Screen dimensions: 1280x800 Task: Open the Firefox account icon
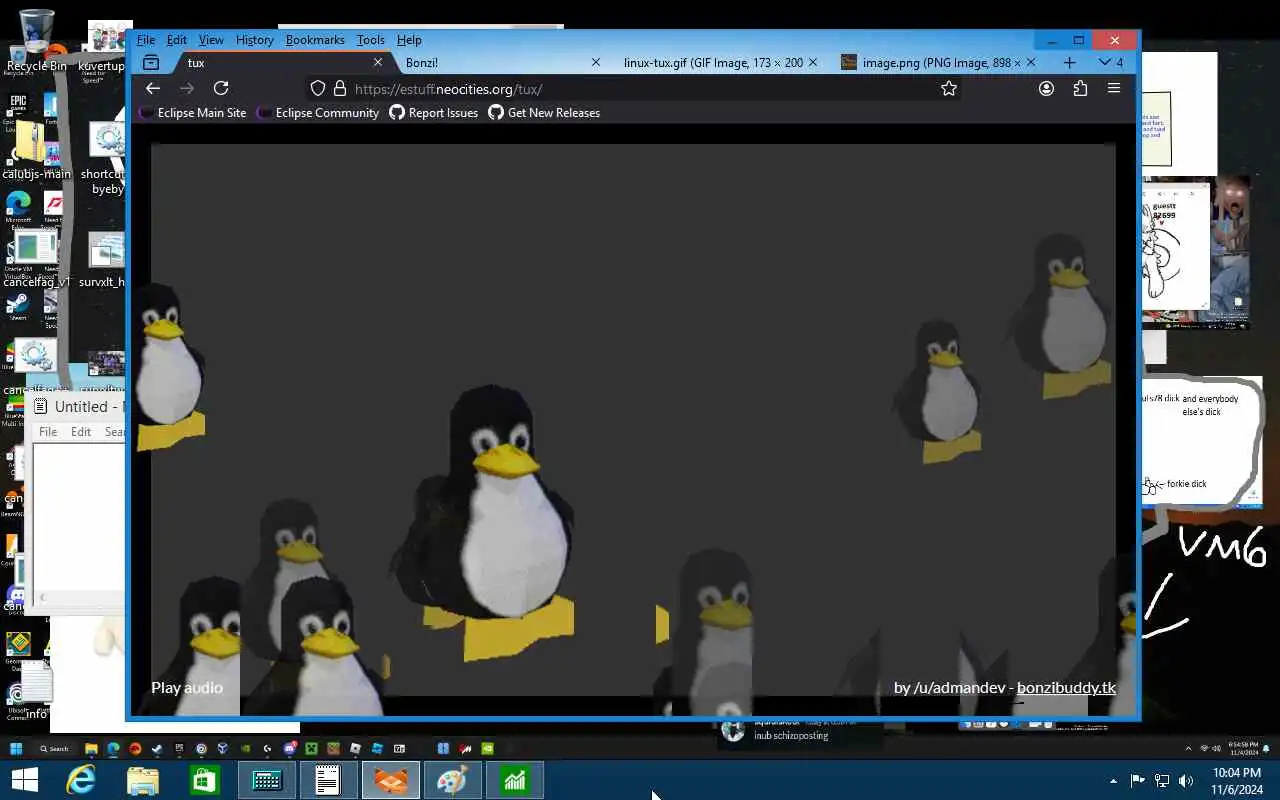click(x=1046, y=88)
